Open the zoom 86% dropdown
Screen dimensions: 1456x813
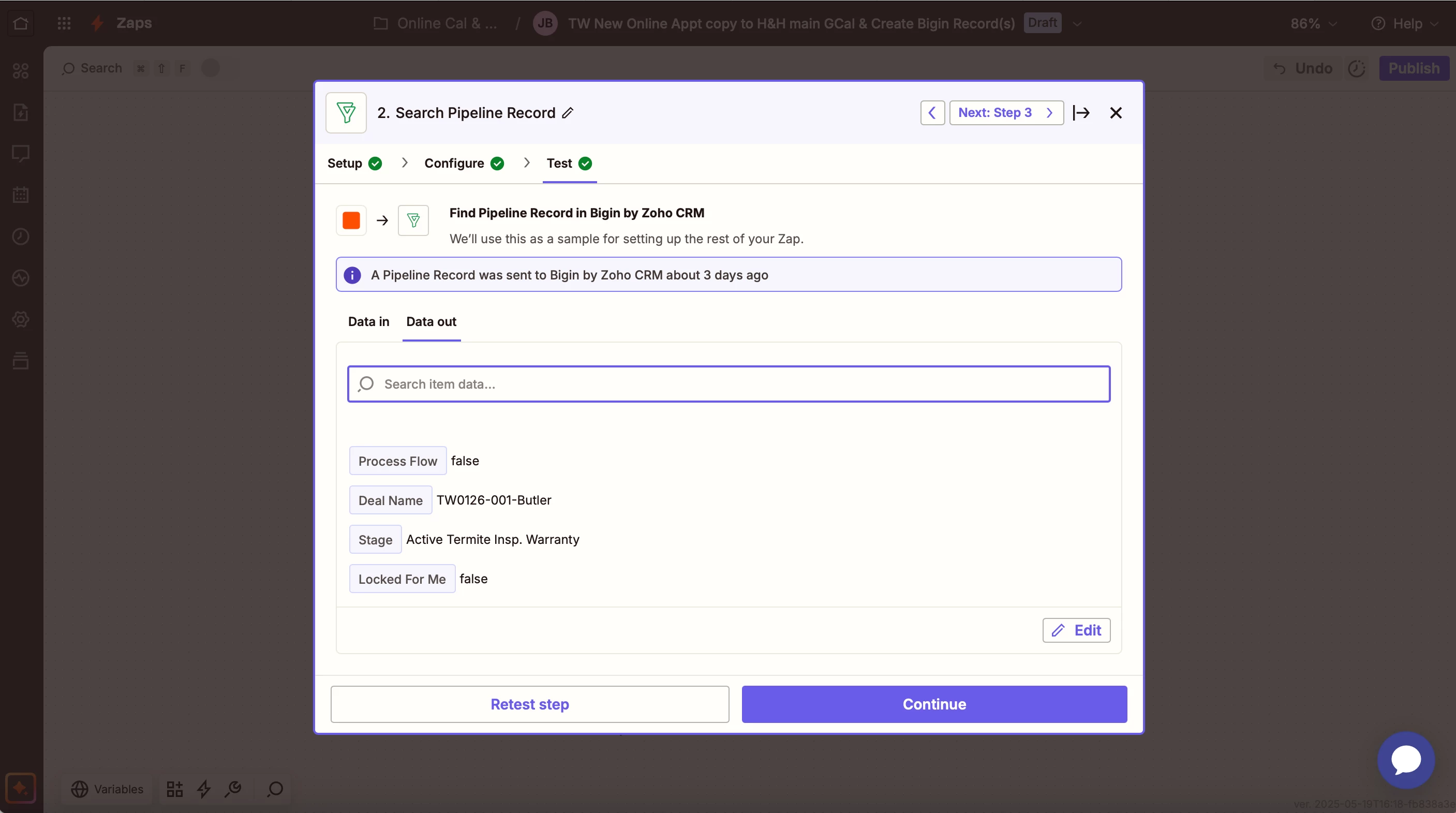coord(1314,23)
